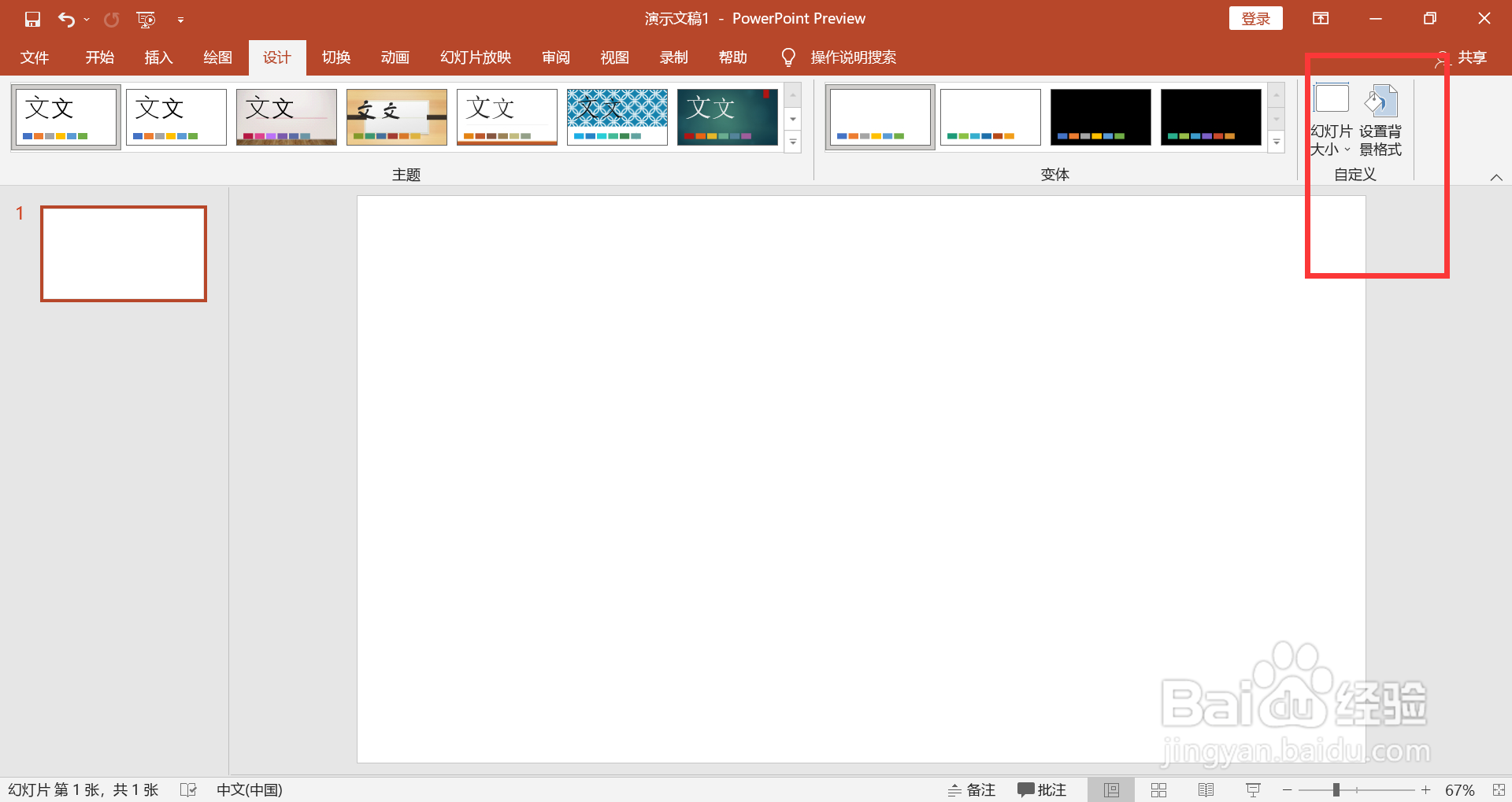The width and height of the screenshot is (1512, 802).
Task: Select the theme with orange bottom line
Action: point(507,117)
